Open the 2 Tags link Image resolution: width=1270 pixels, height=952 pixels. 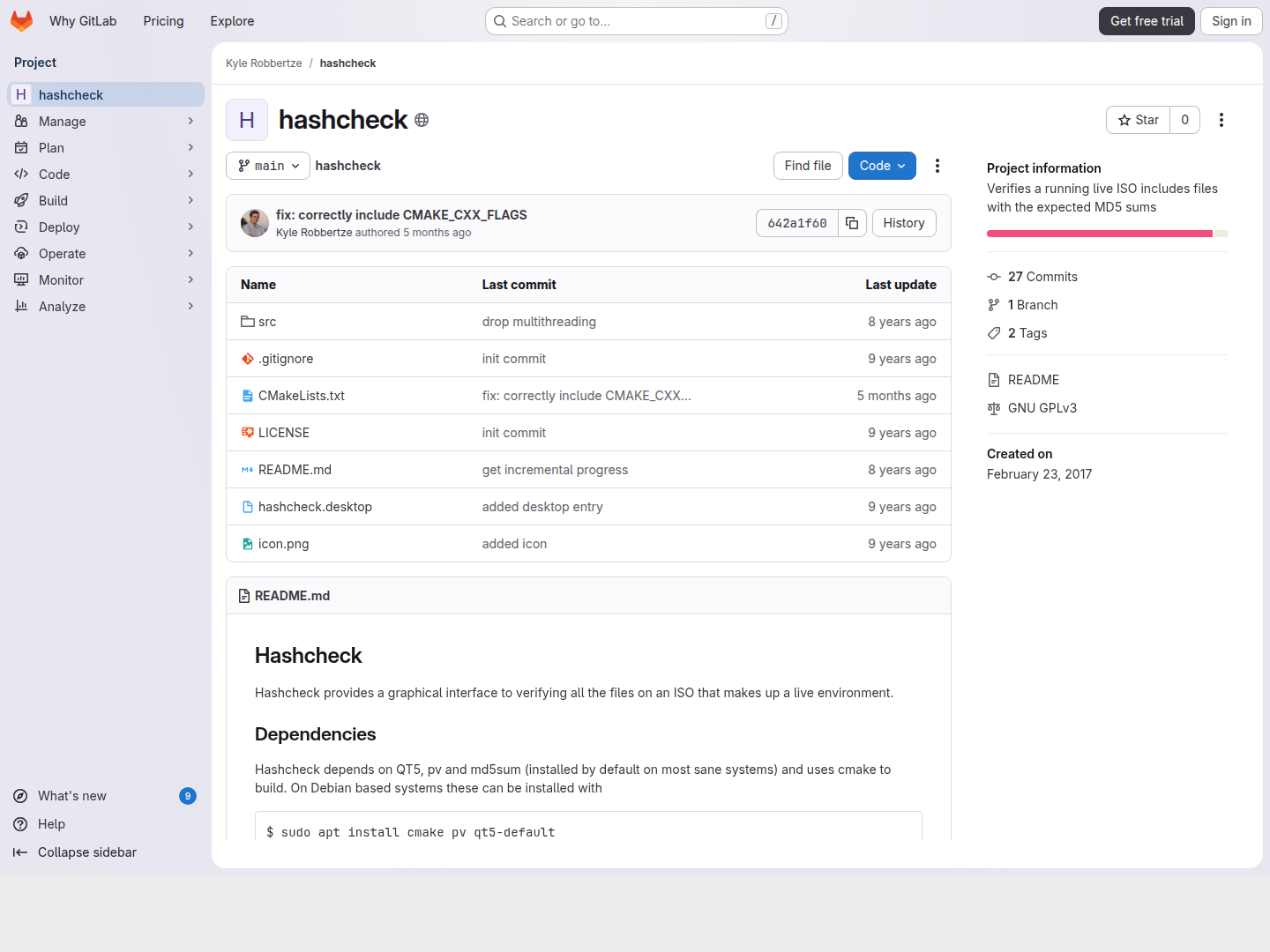click(1027, 333)
